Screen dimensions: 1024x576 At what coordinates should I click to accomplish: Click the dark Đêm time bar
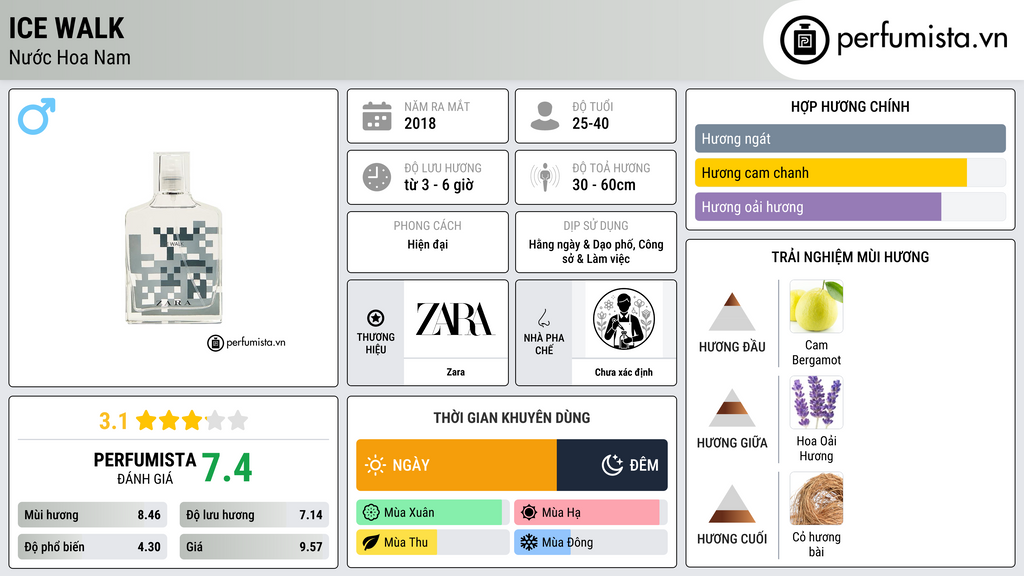click(612, 465)
